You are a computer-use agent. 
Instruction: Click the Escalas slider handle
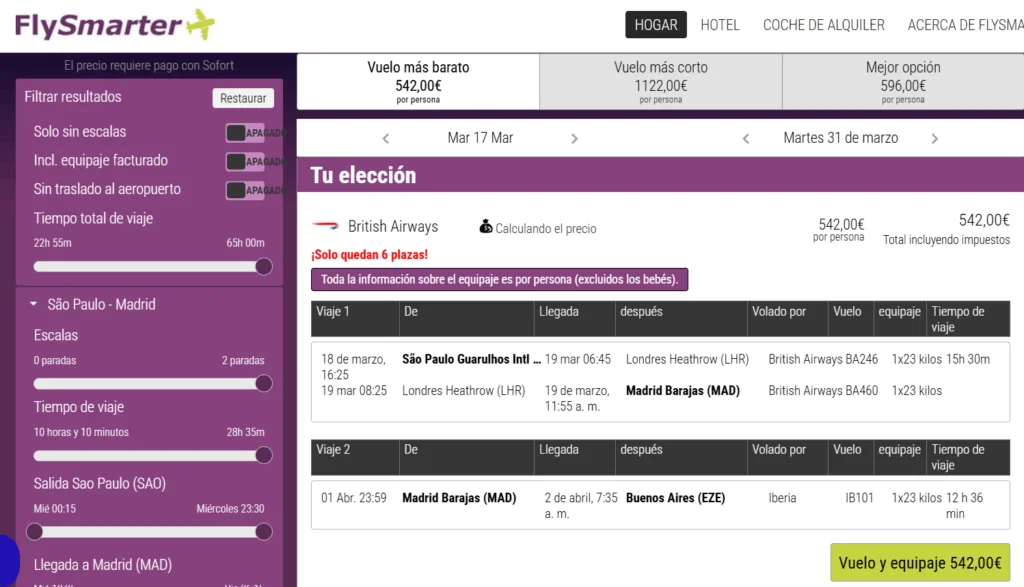coord(264,383)
